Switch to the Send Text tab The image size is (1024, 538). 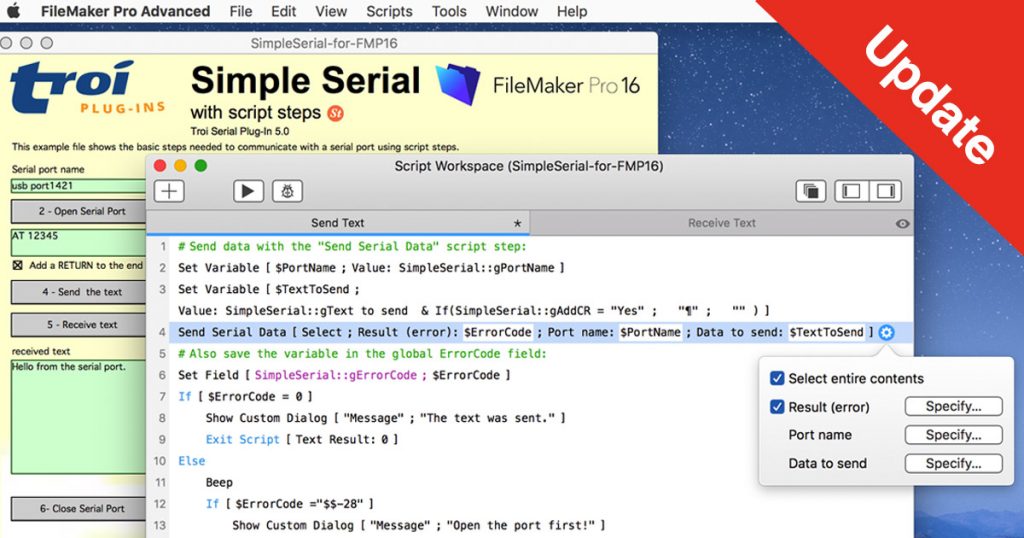coord(338,223)
